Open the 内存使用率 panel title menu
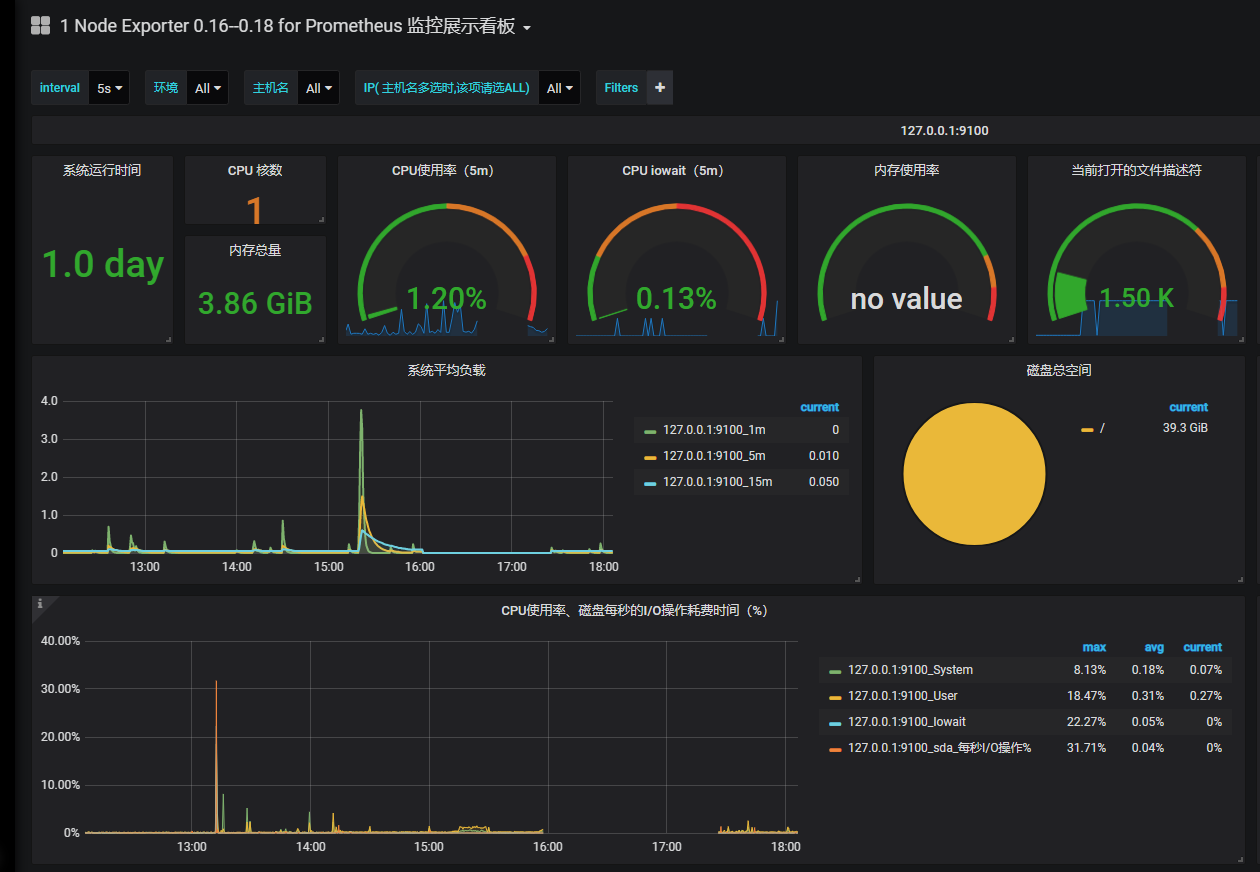This screenshot has width=1260, height=872. [x=906, y=170]
